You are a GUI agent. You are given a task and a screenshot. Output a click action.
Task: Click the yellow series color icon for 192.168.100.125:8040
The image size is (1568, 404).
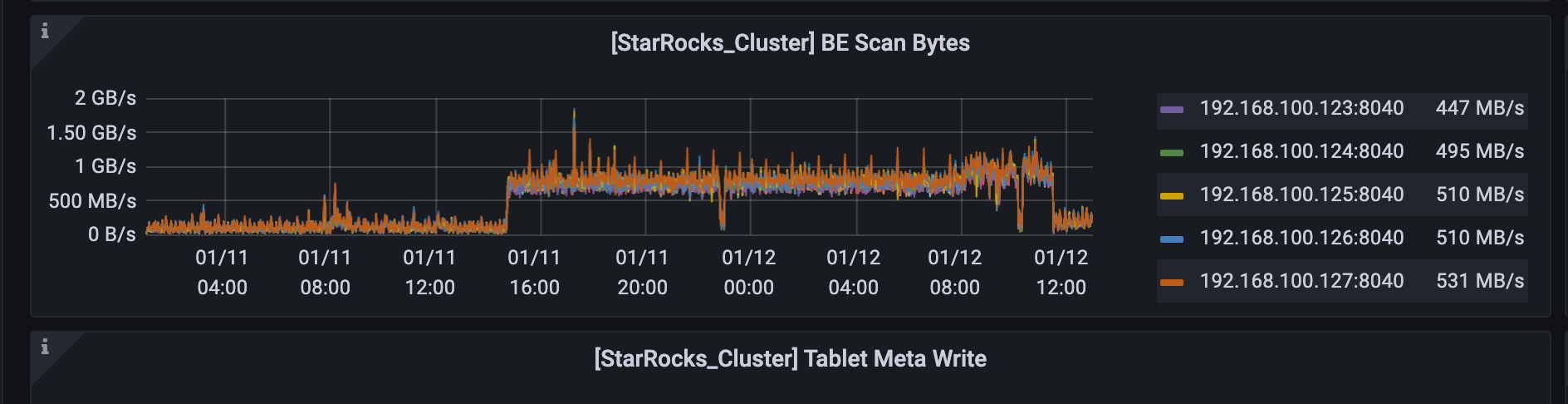pyautogui.click(x=1171, y=195)
